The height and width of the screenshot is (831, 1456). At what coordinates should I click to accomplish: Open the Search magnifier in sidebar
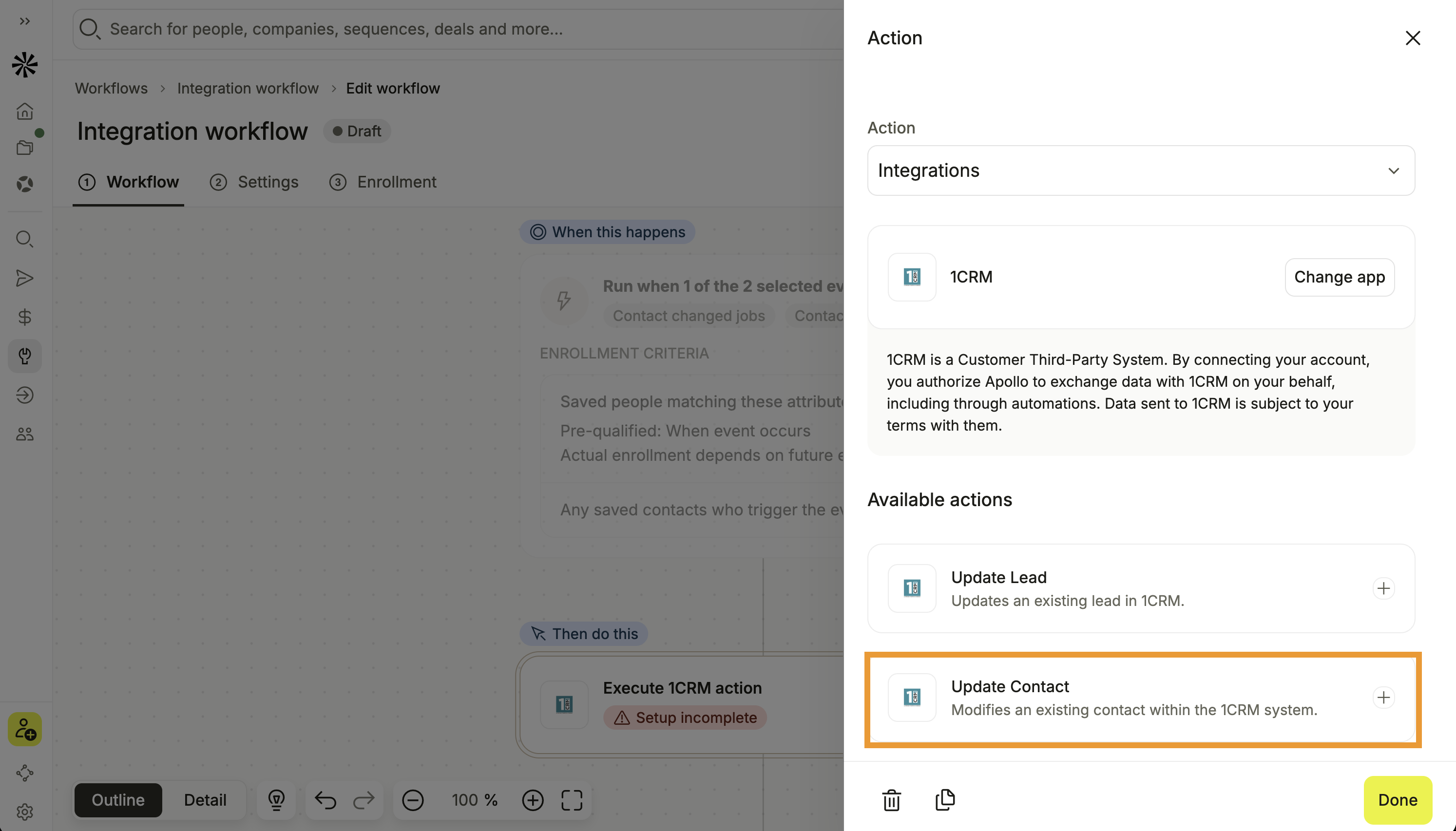24,239
